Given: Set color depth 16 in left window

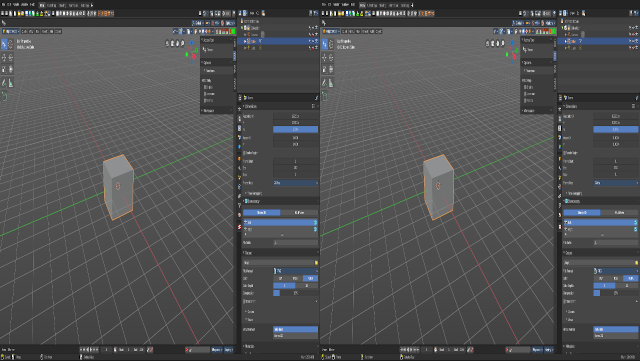Looking at the screenshot, I should 307,285.
